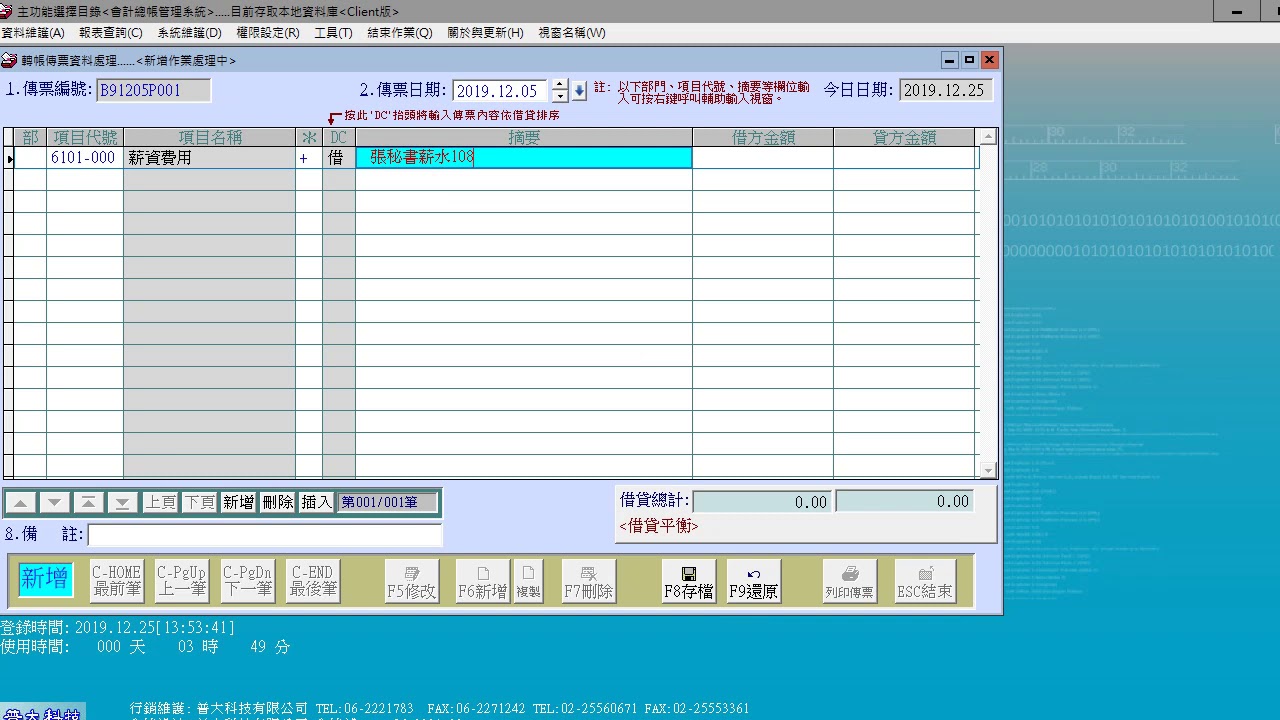Click the 部 column header
This screenshot has width=1280, height=720.
click(x=30, y=138)
